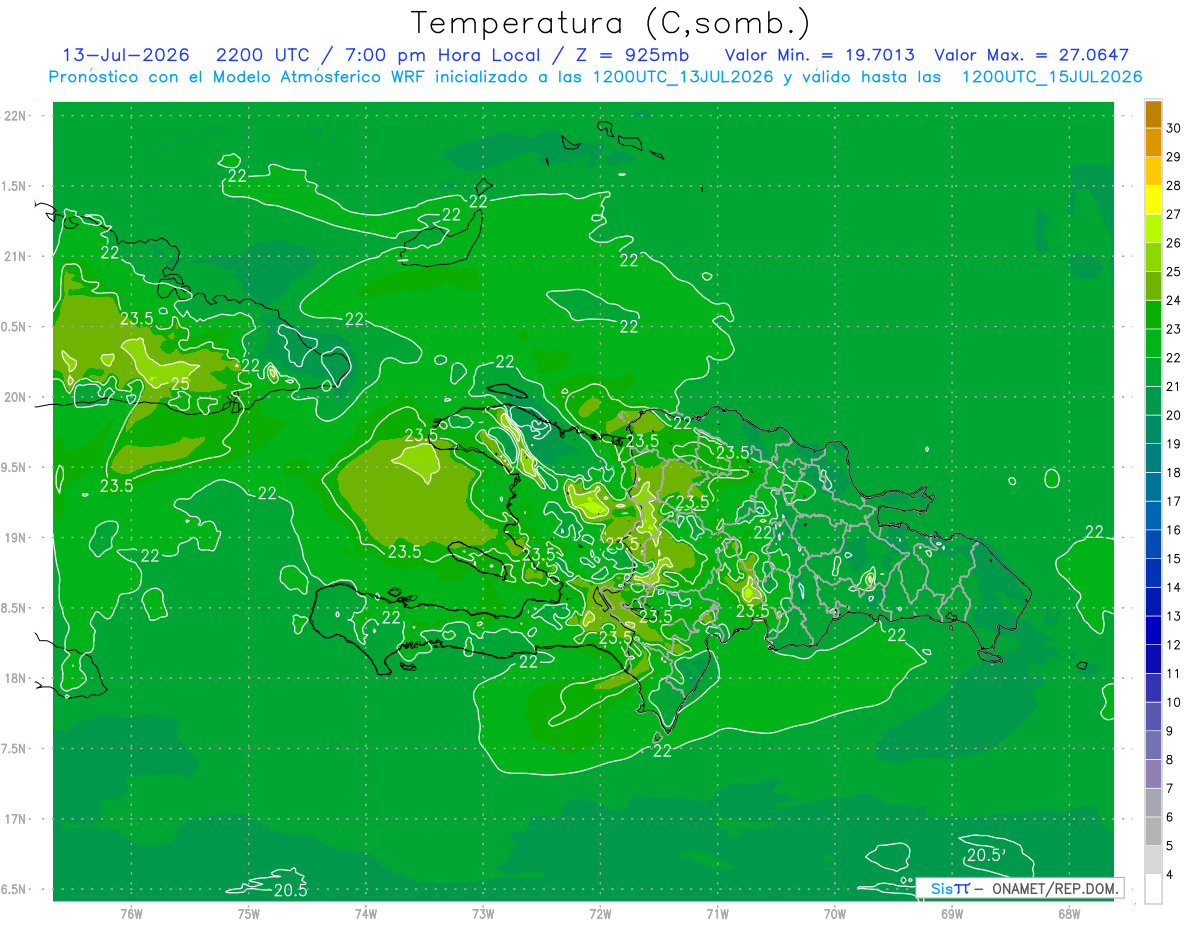Viewport: 1200px width, 927px height.
Task: Select the teal swatch between 19 and 20
Action: point(1153,430)
